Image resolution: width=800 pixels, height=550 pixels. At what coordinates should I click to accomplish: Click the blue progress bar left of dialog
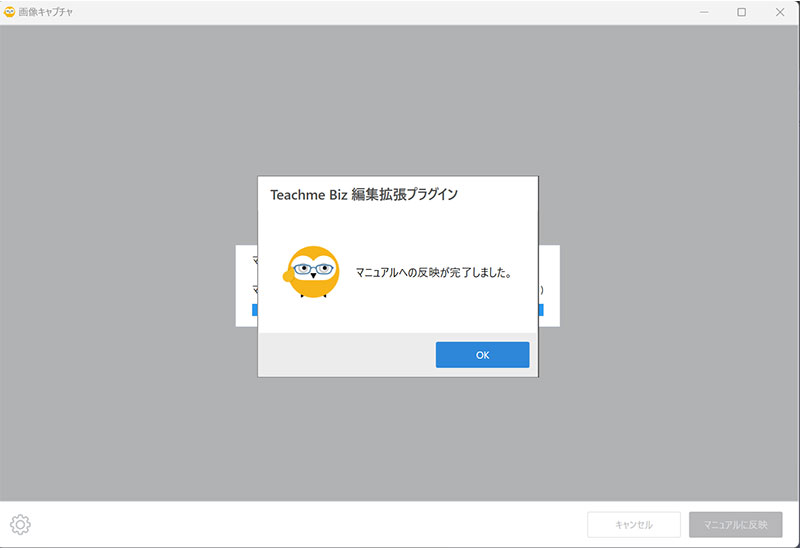(254, 310)
